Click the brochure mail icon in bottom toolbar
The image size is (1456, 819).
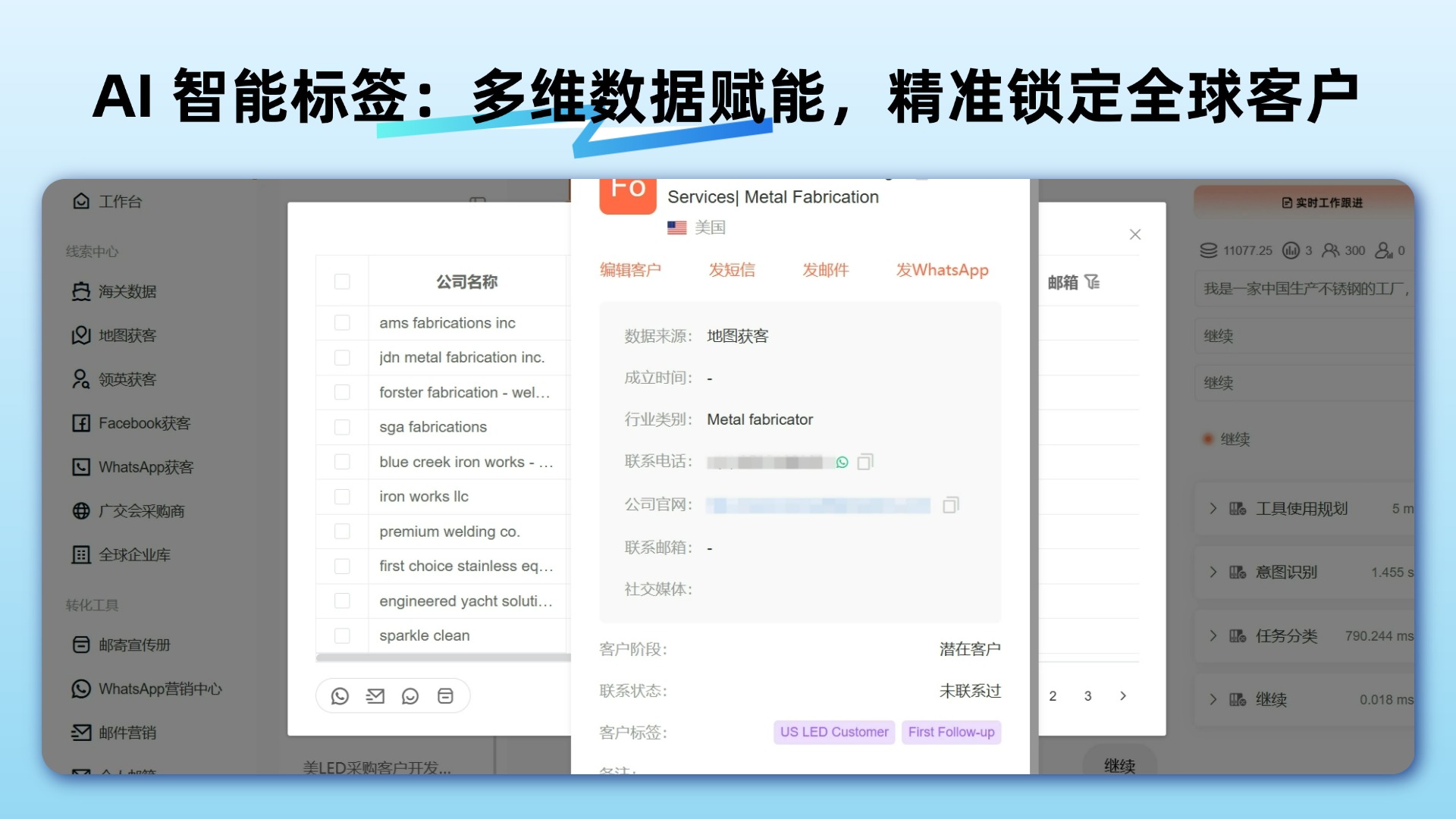pyautogui.click(x=446, y=696)
